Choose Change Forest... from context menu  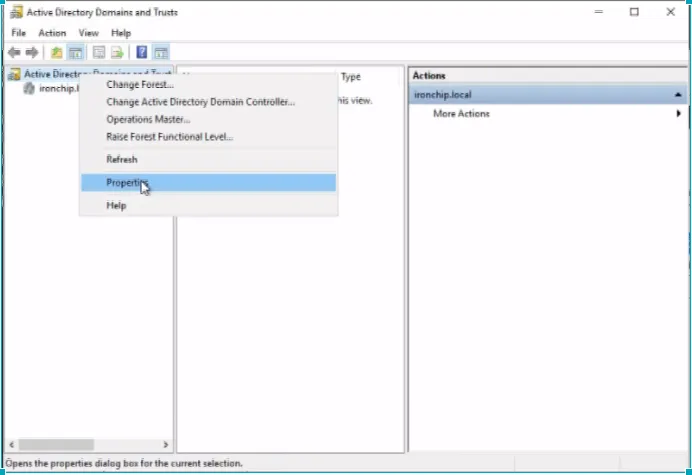(208, 84)
